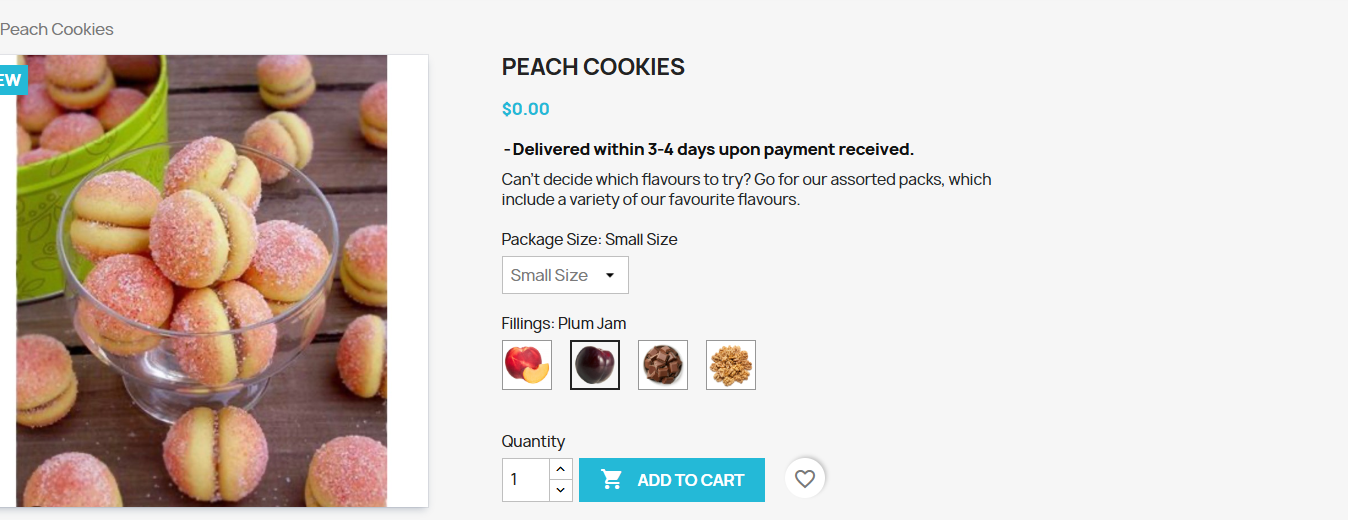Pick the walnut filling swatch
This screenshot has height=520, width=1348.
pyautogui.click(x=731, y=365)
